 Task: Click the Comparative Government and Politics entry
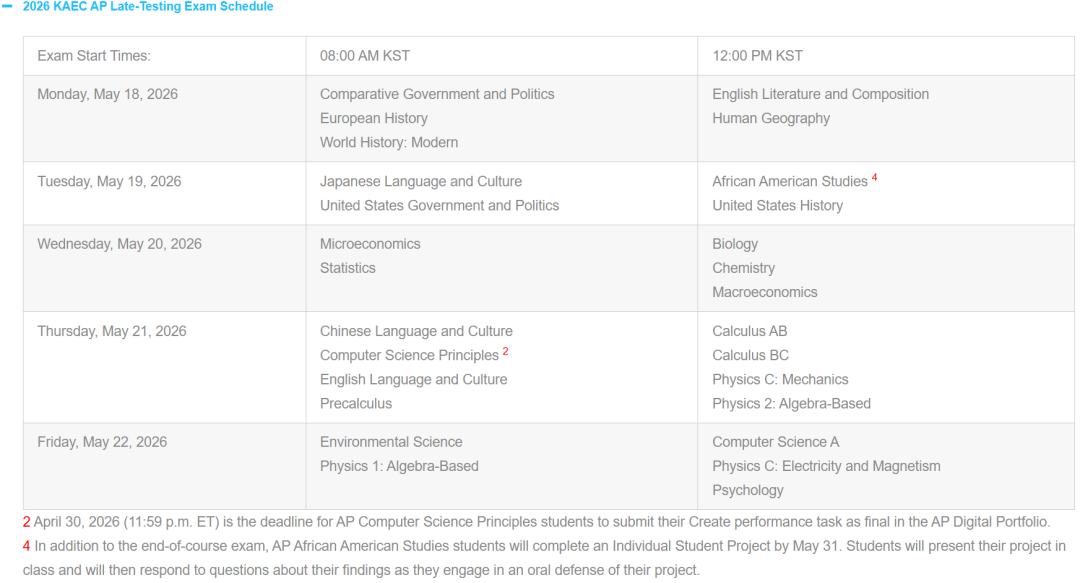pos(437,94)
